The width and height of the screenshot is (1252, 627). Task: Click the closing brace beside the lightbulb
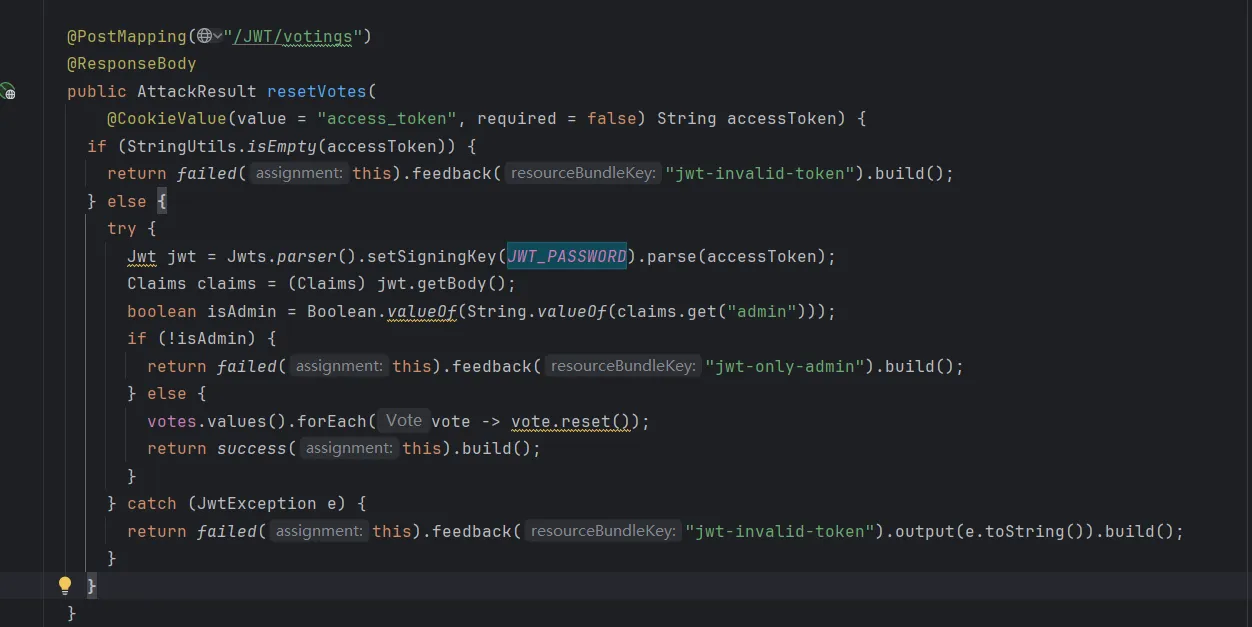[92, 584]
